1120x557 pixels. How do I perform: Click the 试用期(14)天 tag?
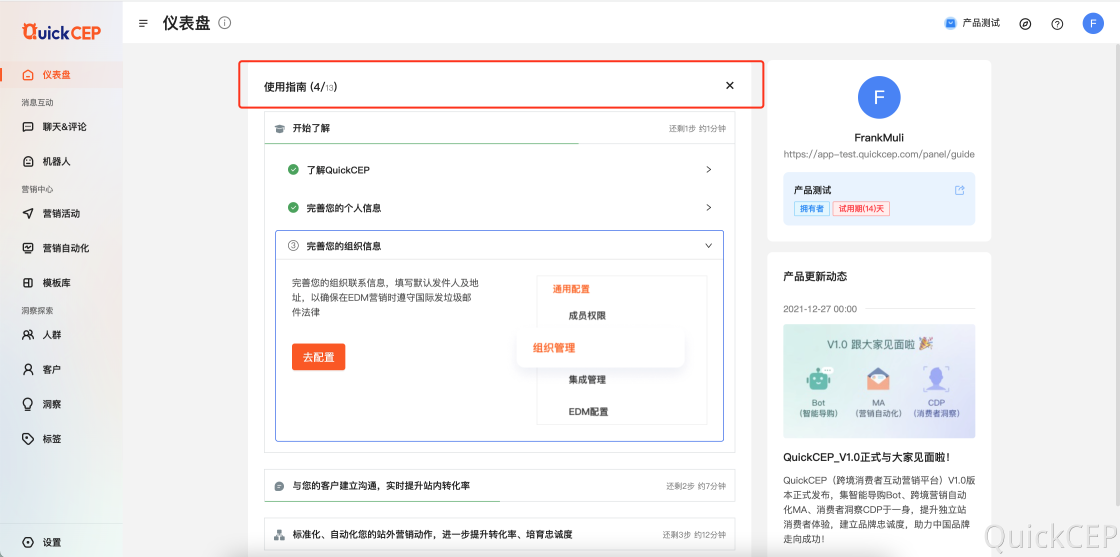click(861, 209)
